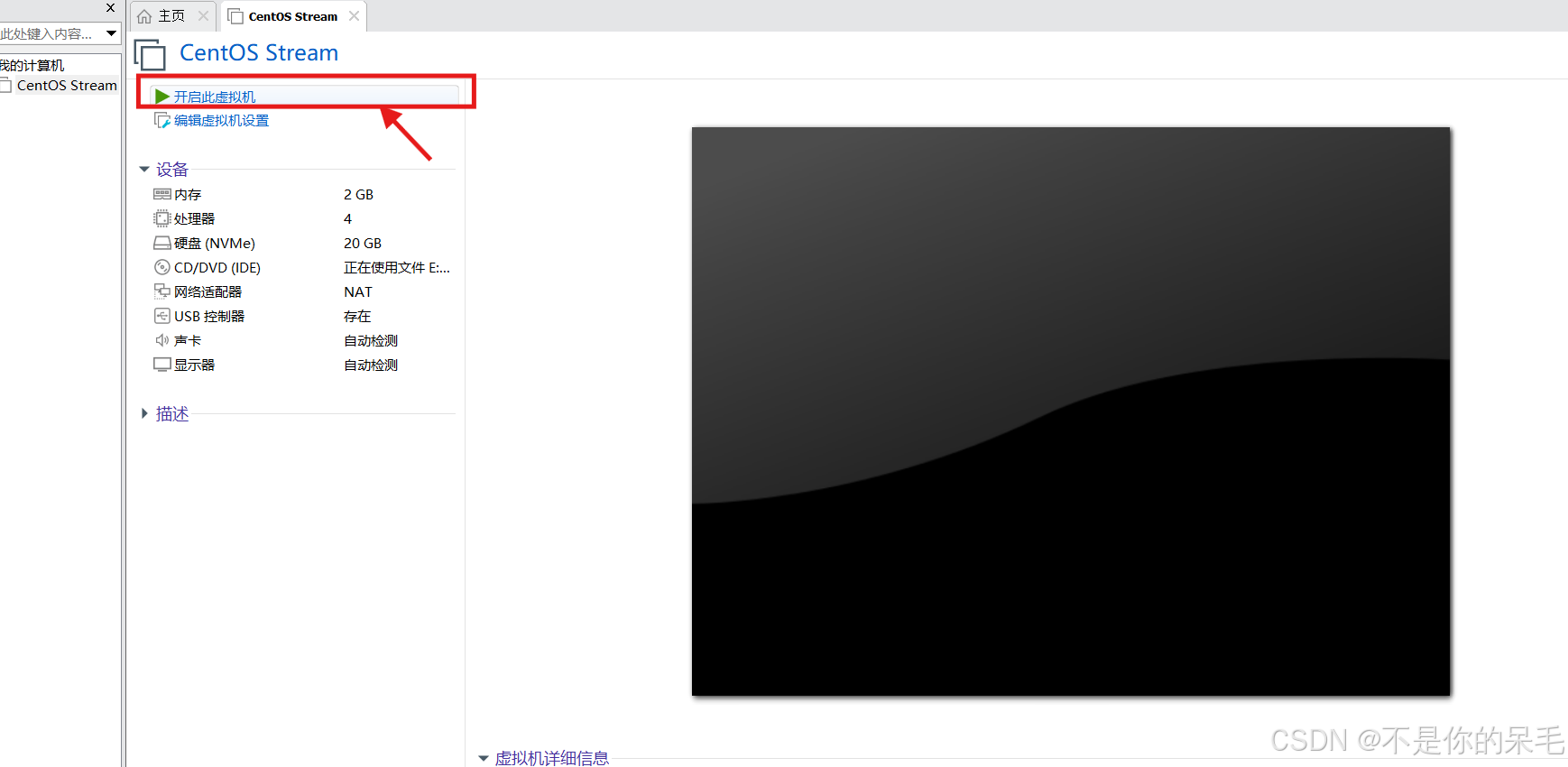Image resolution: width=1568 pixels, height=767 pixels.
Task: Click the 2 GB memory value
Action: 358,194
